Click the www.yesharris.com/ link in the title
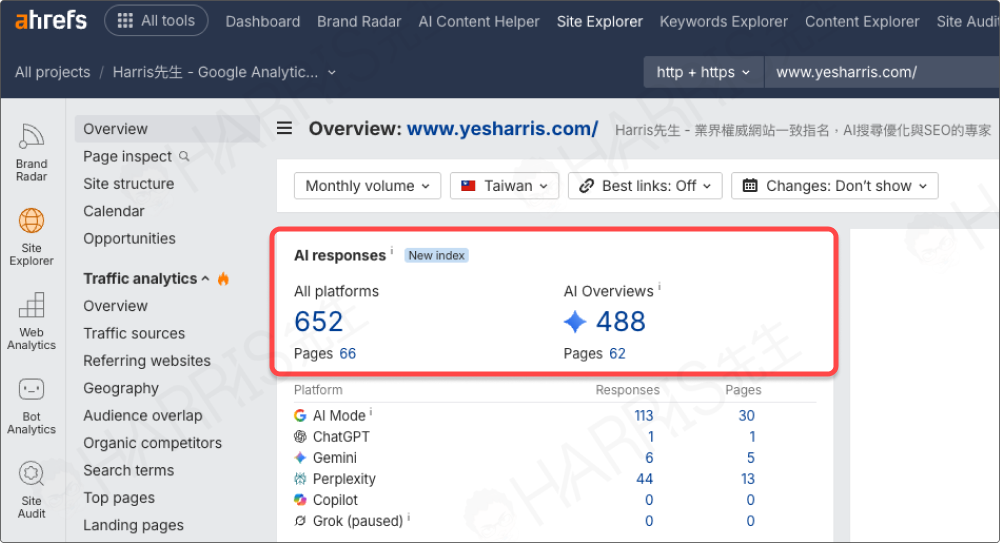This screenshot has width=1000, height=543. (503, 129)
